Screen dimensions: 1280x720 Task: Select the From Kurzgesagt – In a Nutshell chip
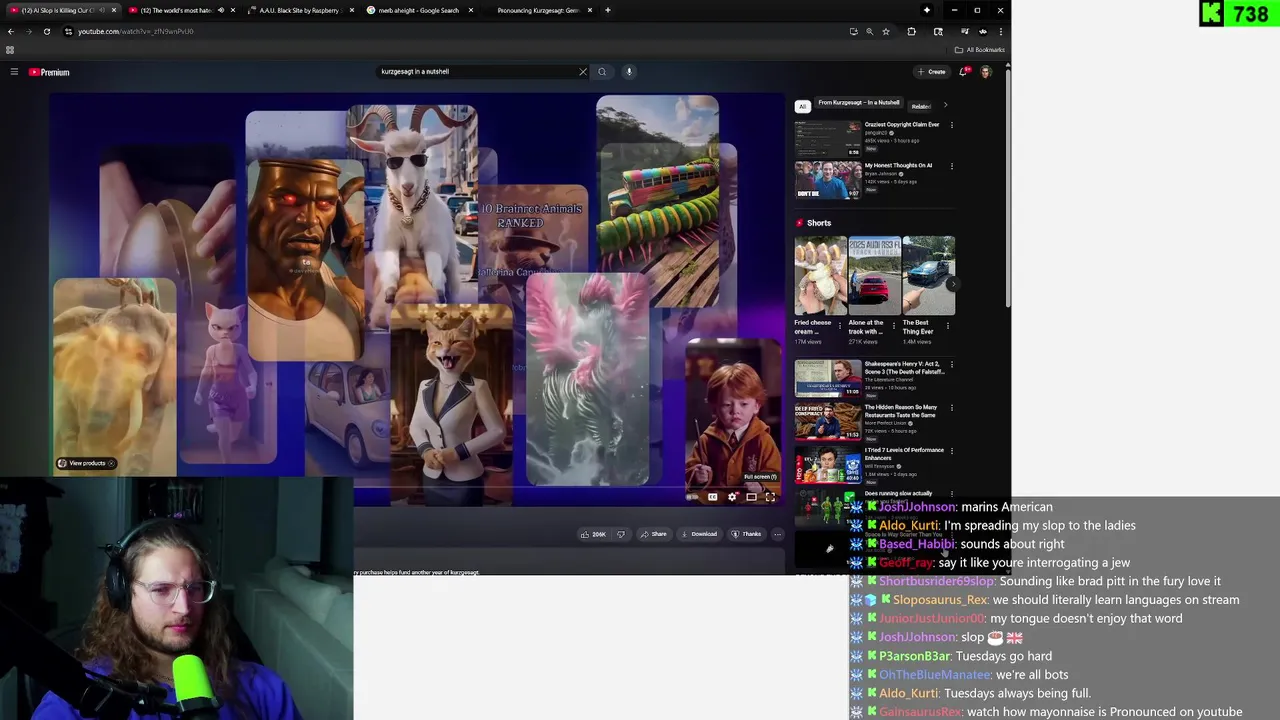pyautogui.click(x=858, y=103)
